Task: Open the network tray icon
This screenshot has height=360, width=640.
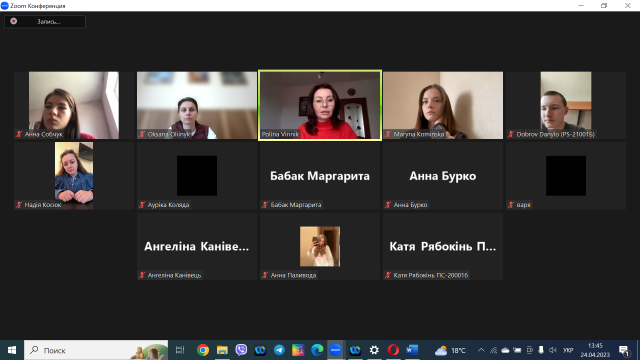Action: [493, 350]
